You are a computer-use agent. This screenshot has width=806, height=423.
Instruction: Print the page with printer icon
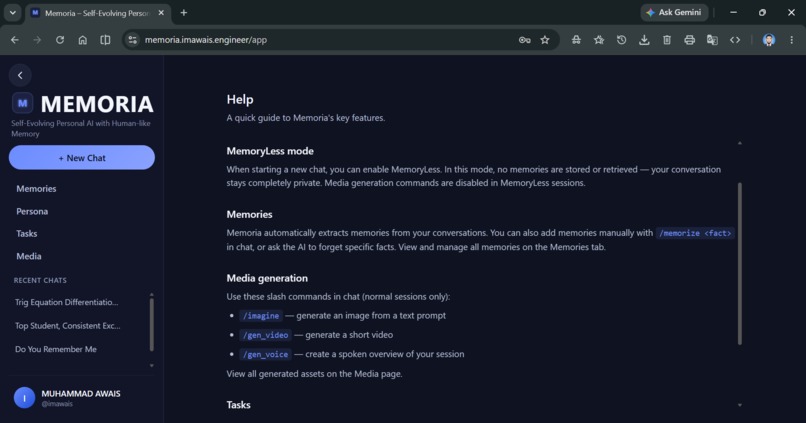pyautogui.click(x=689, y=40)
